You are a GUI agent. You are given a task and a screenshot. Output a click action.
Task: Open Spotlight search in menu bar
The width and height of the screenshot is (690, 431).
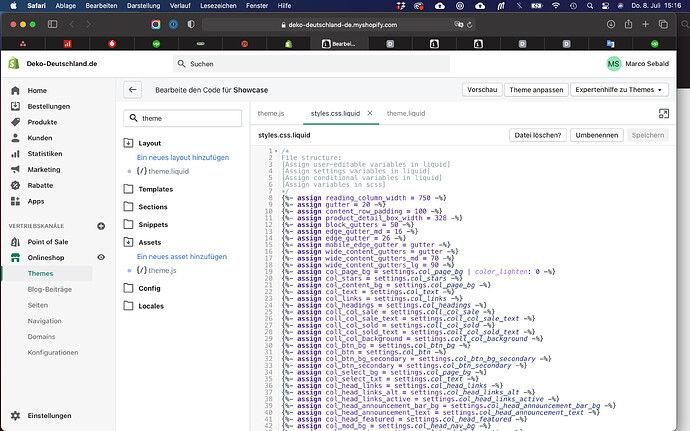590,6
